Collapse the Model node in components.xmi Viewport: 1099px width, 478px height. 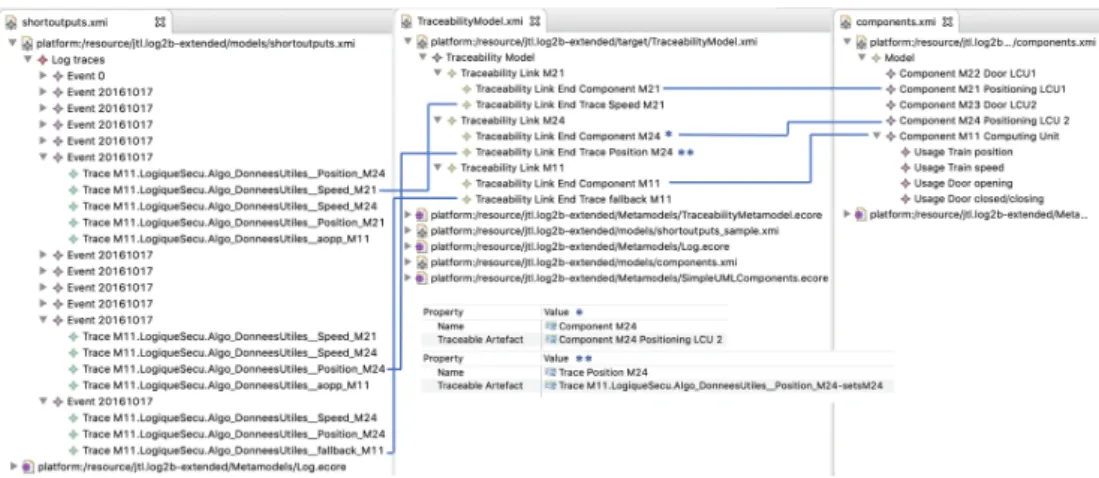pos(861,57)
